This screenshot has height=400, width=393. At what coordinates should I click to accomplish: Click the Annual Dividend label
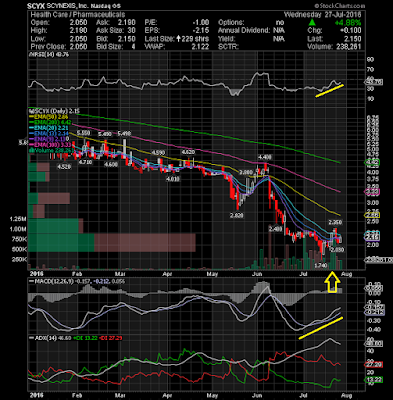click(x=244, y=30)
